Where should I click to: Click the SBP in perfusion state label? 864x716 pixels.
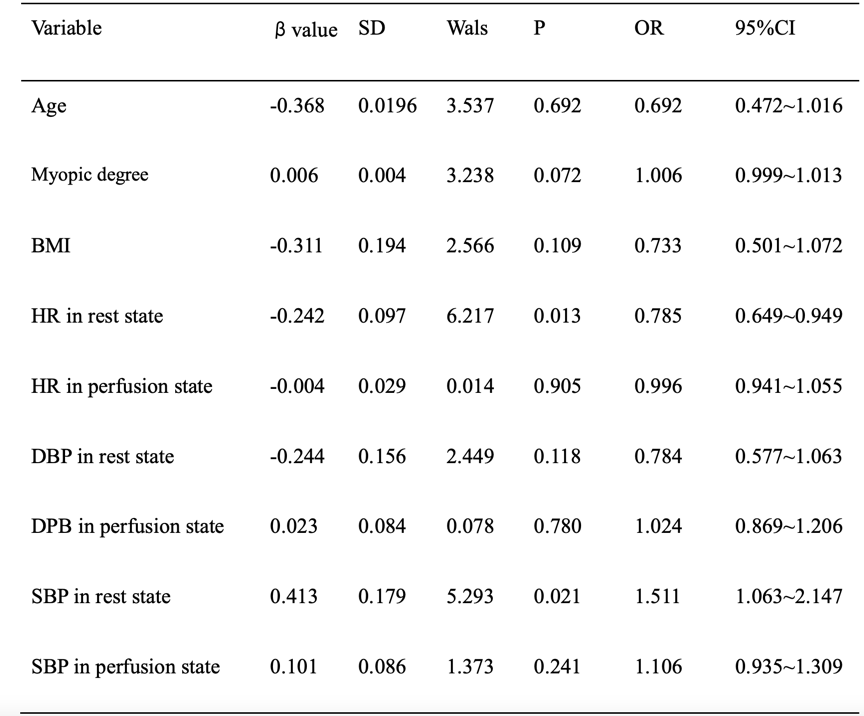(x=125, y=667)
